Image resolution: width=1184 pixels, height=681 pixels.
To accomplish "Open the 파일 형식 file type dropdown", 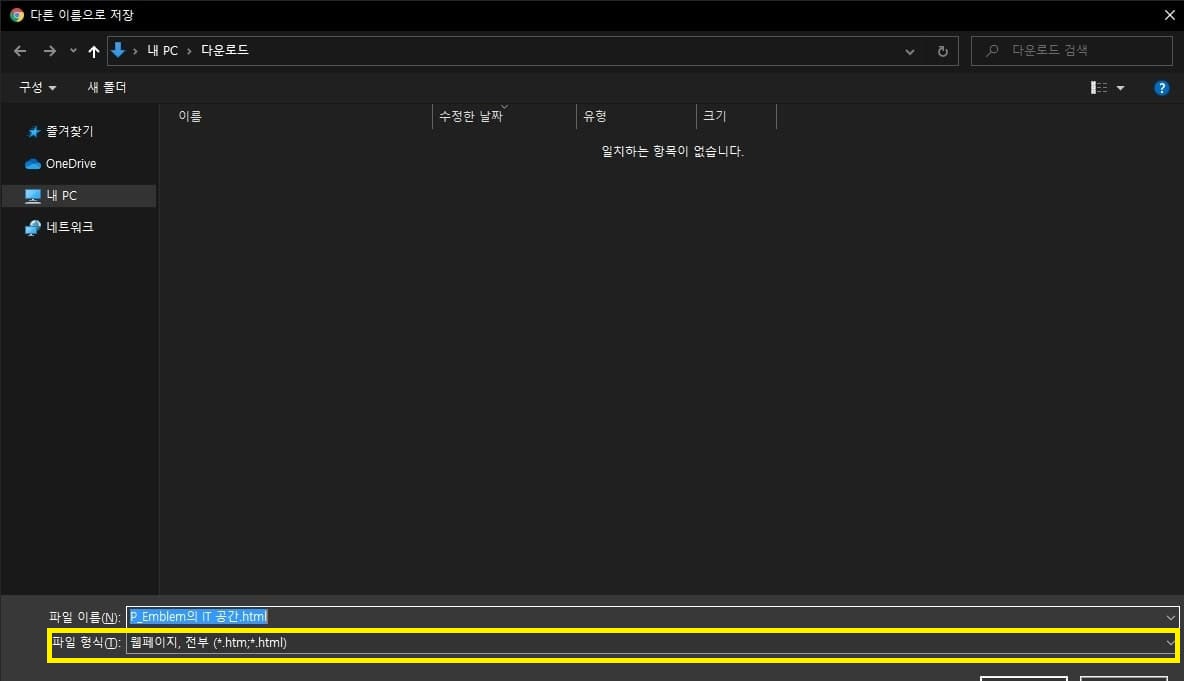I will (x=1170, y=643).
